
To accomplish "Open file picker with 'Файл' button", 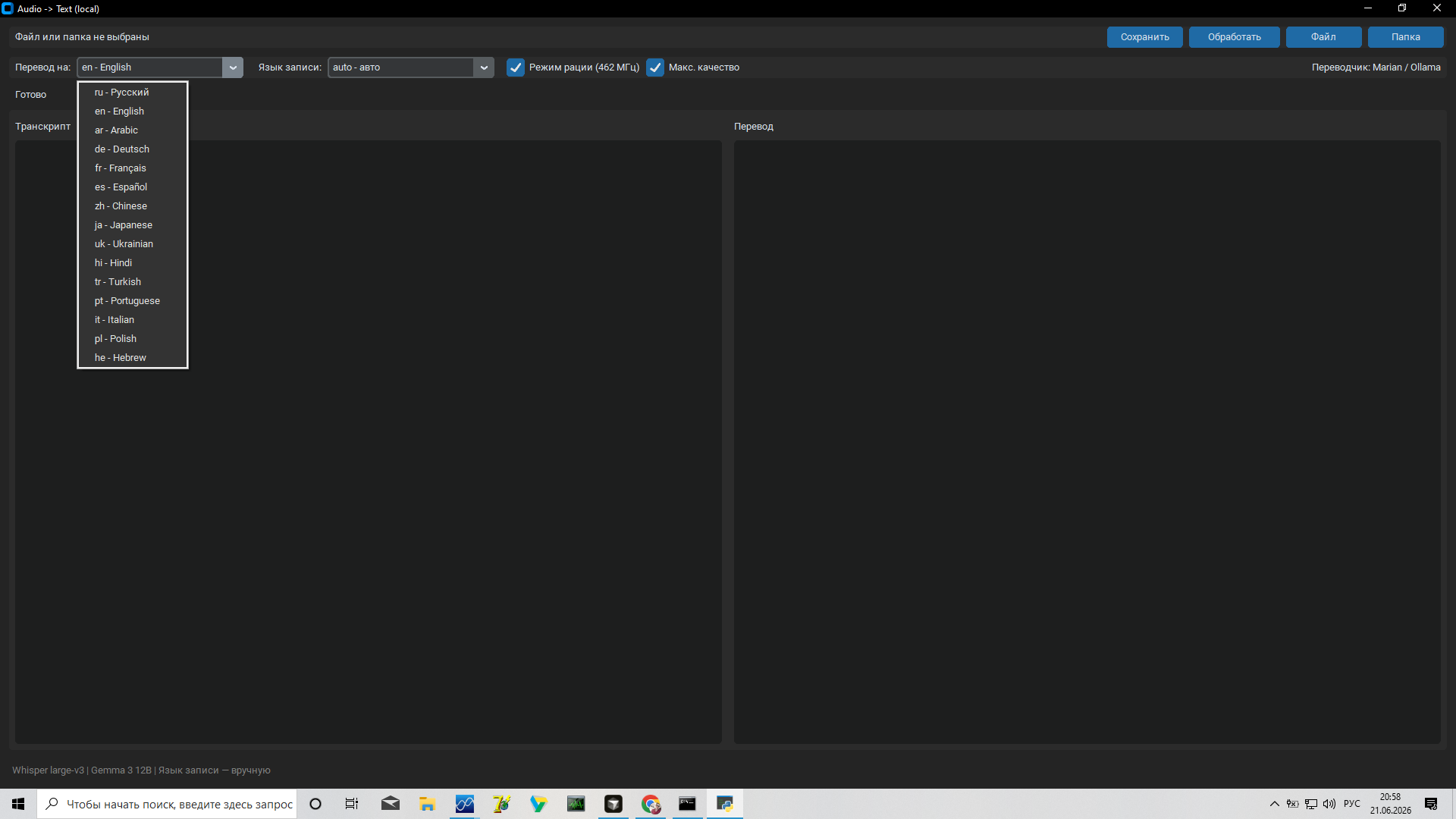I will (1324, 37).
